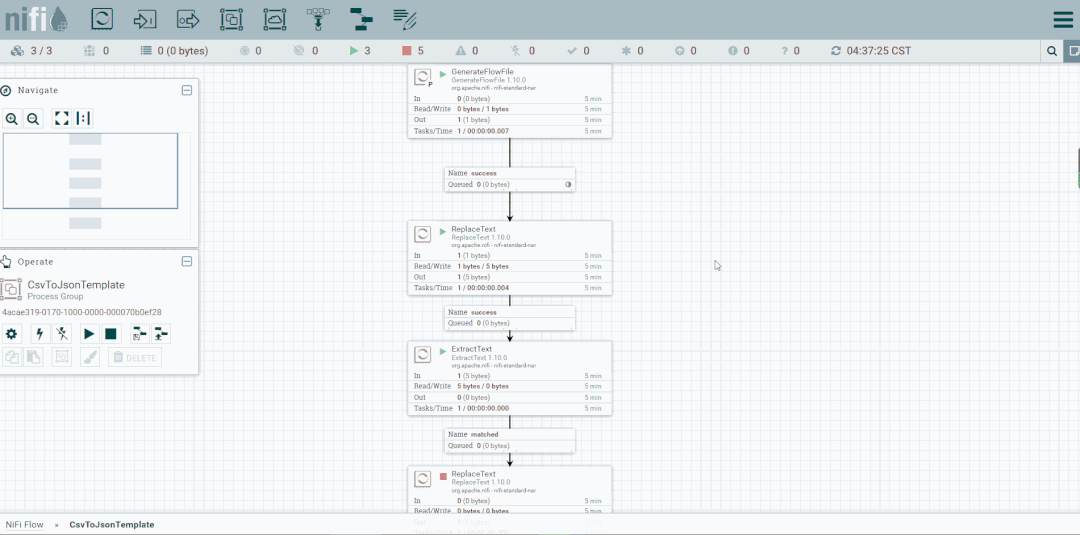Click the running count indicator showing 3
The width and height of the screenshot is (1080, 535).
click(360, 51)
